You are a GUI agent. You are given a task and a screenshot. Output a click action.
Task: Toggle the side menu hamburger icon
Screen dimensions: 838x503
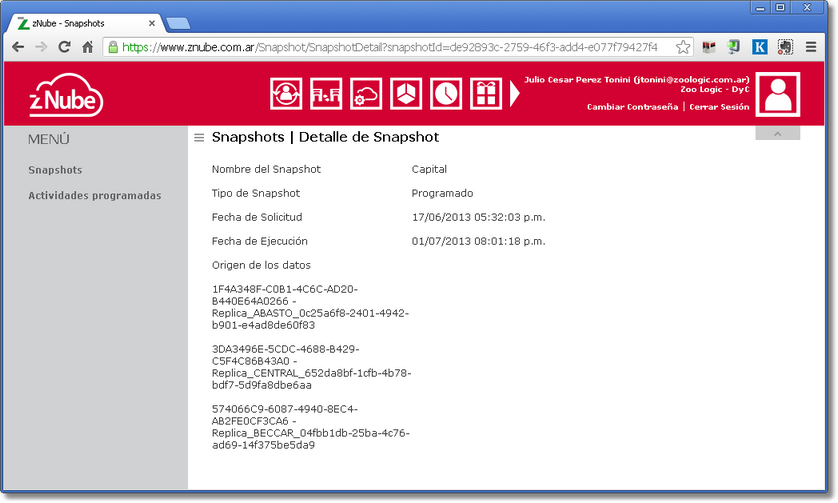click(199, 138)
